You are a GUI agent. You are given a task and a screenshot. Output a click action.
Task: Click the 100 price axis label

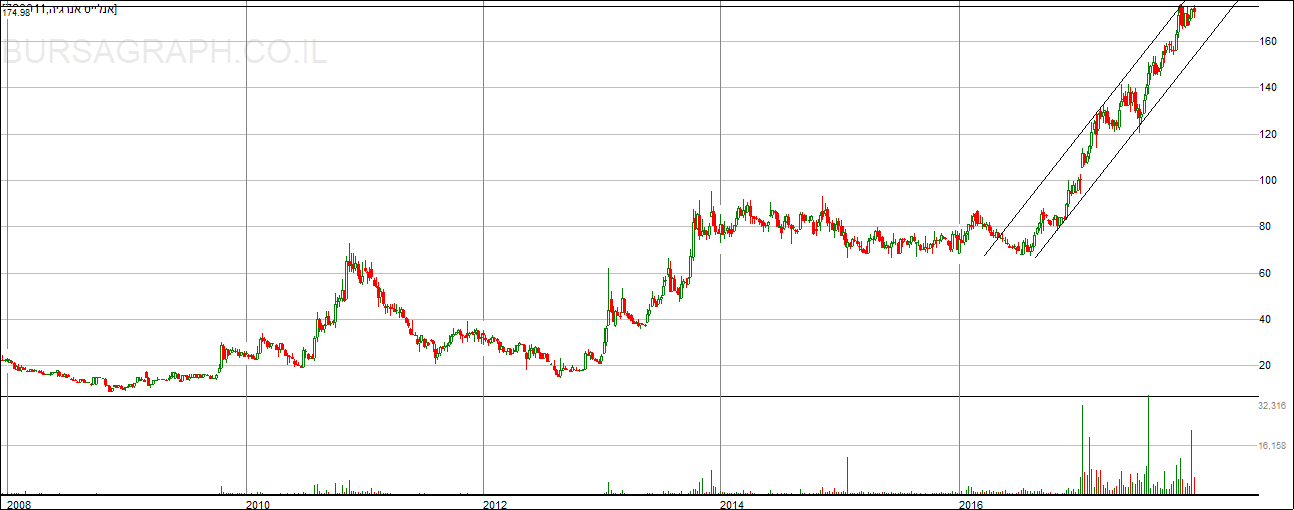(1268, 180)
